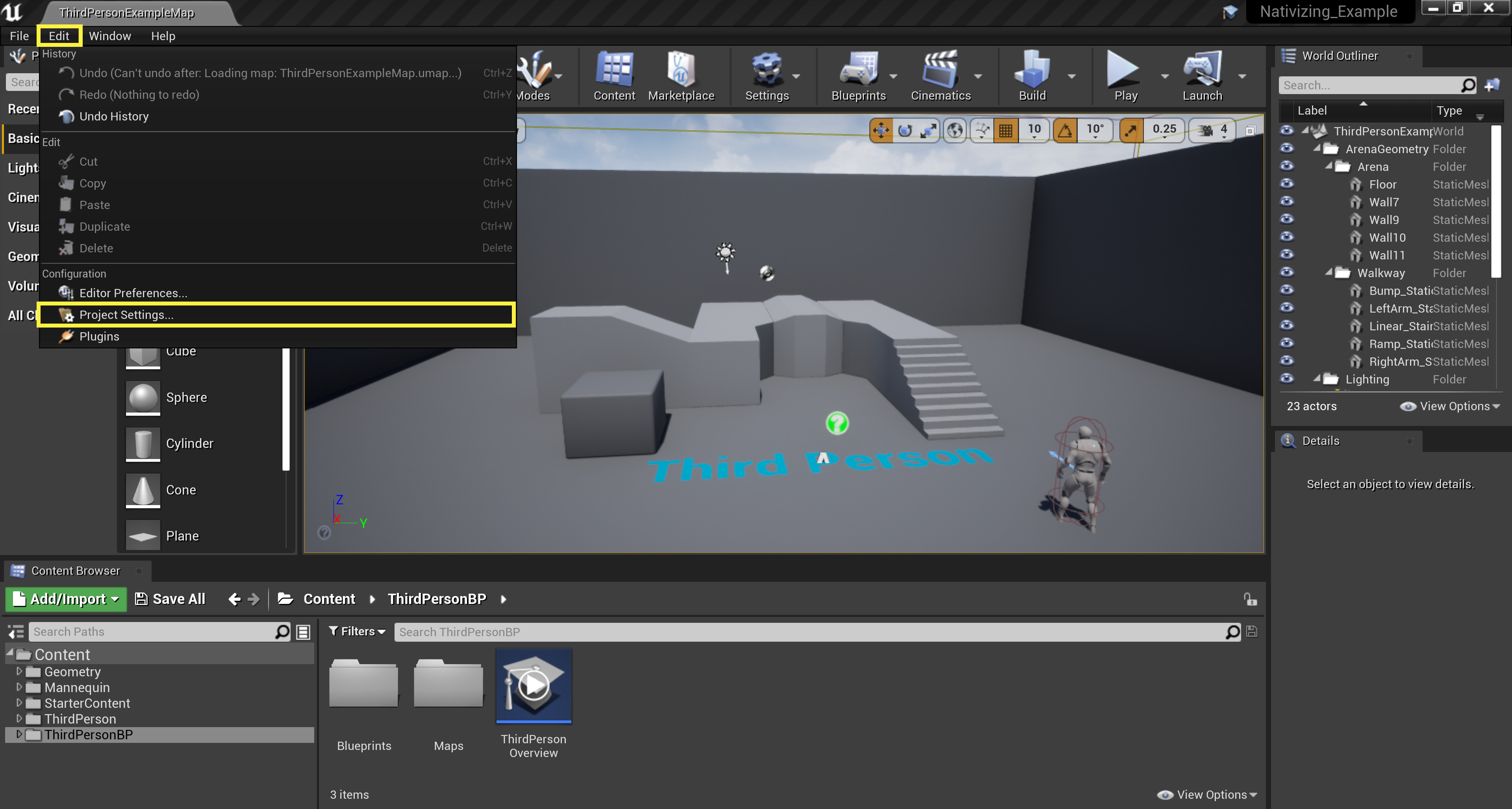Screen dimensions: 1512x809
Task: Toggle visibility of Wall10 actor
Action: pos(1286,237)
